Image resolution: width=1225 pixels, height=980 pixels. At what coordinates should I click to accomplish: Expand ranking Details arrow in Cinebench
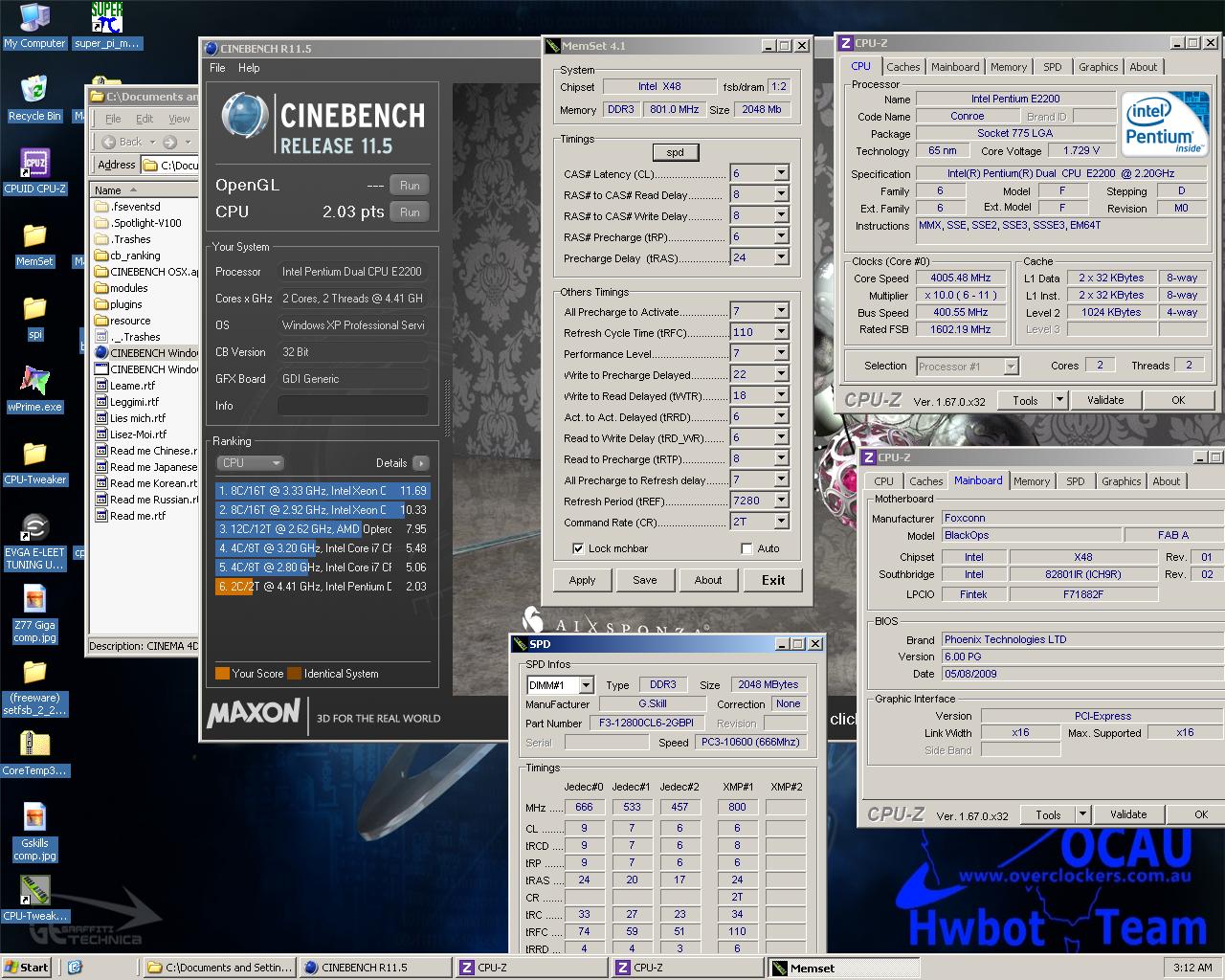pos(420,463)
